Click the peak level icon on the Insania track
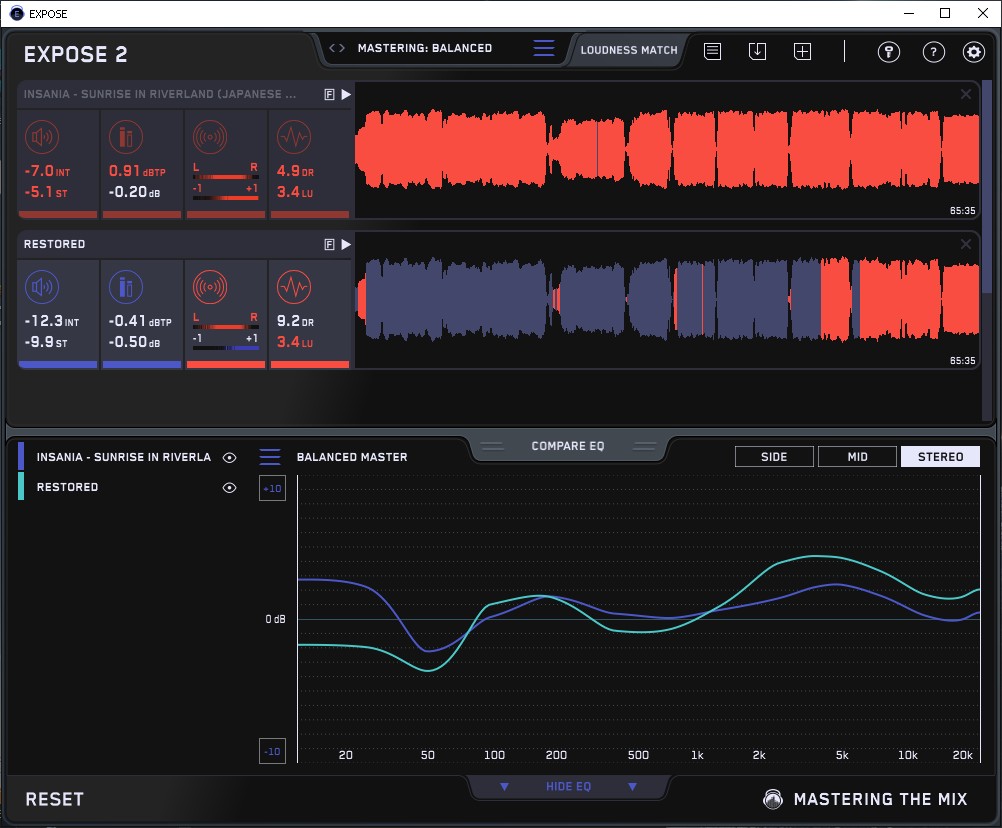The width and height of the screenshot is (1002, 828). pos(124,138)
